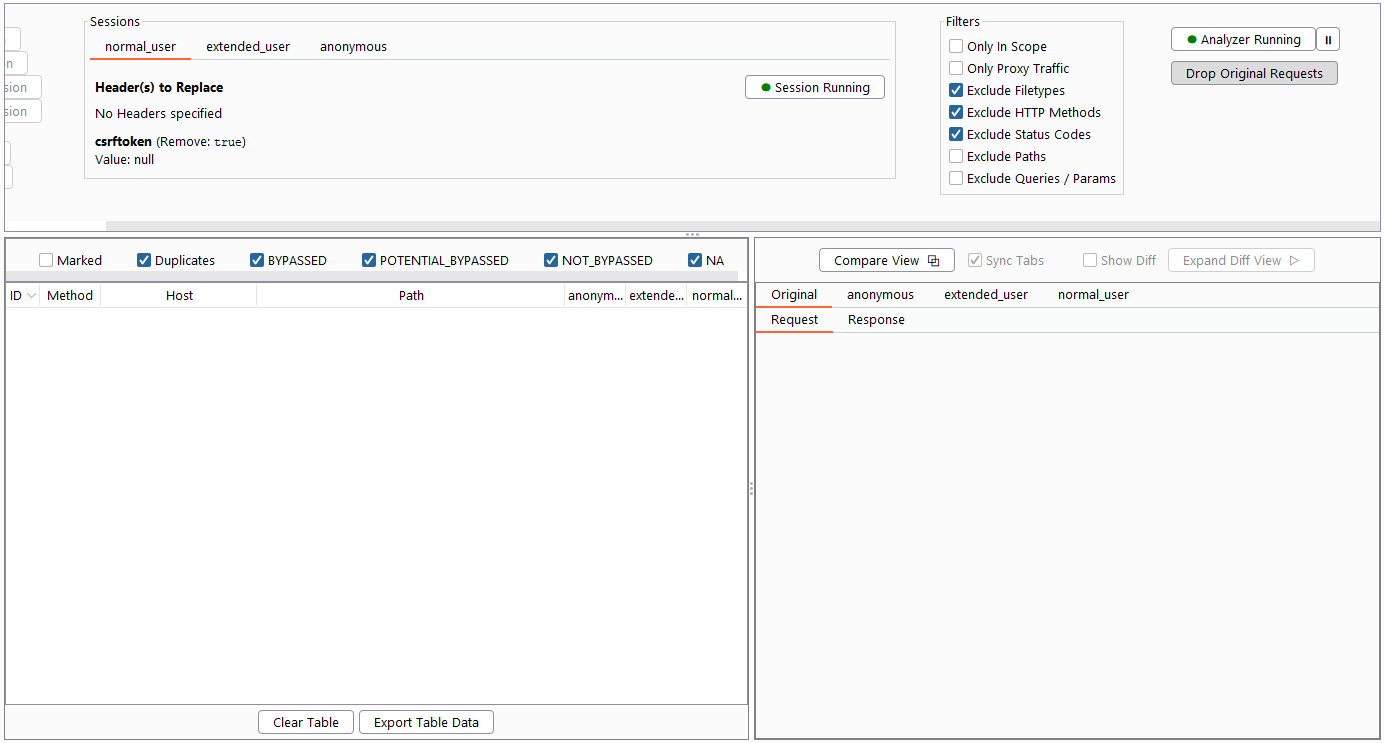1384x743 pixels.
Task: Uncheck Exclude Filetypes filter
Action: click(x=956, y=91)
